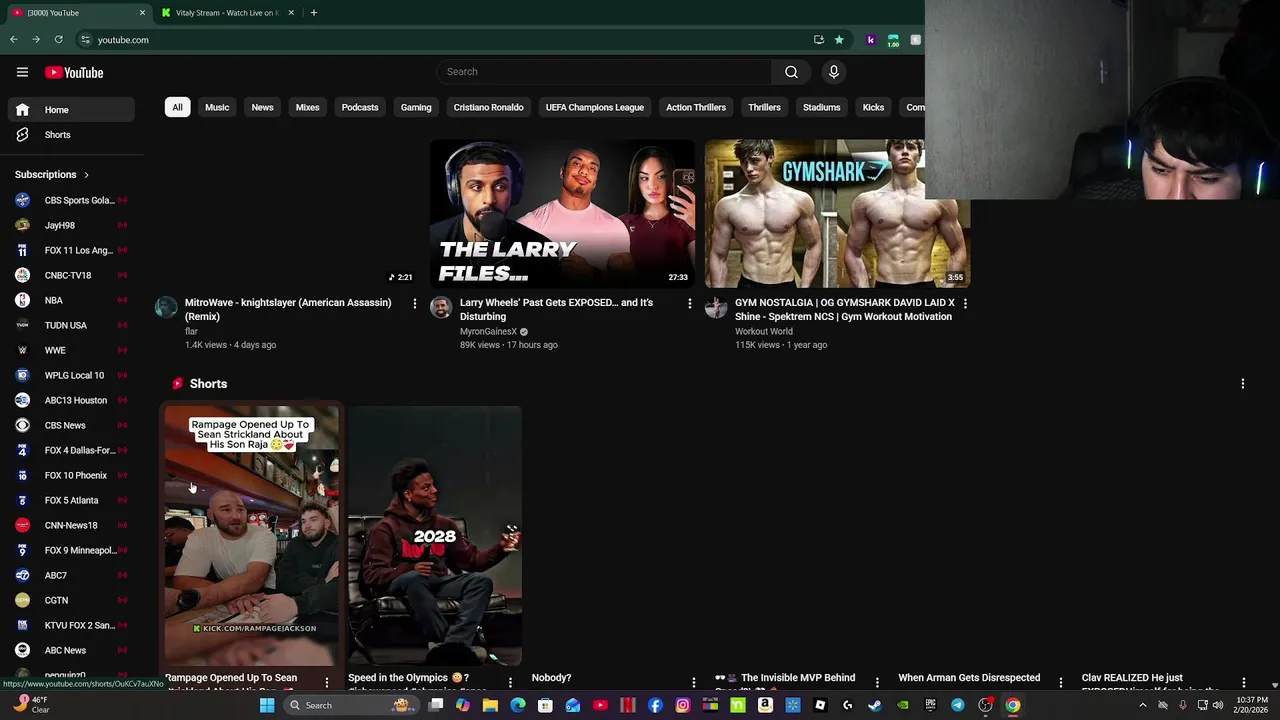Click the search magnifier button

click(791, 72)
